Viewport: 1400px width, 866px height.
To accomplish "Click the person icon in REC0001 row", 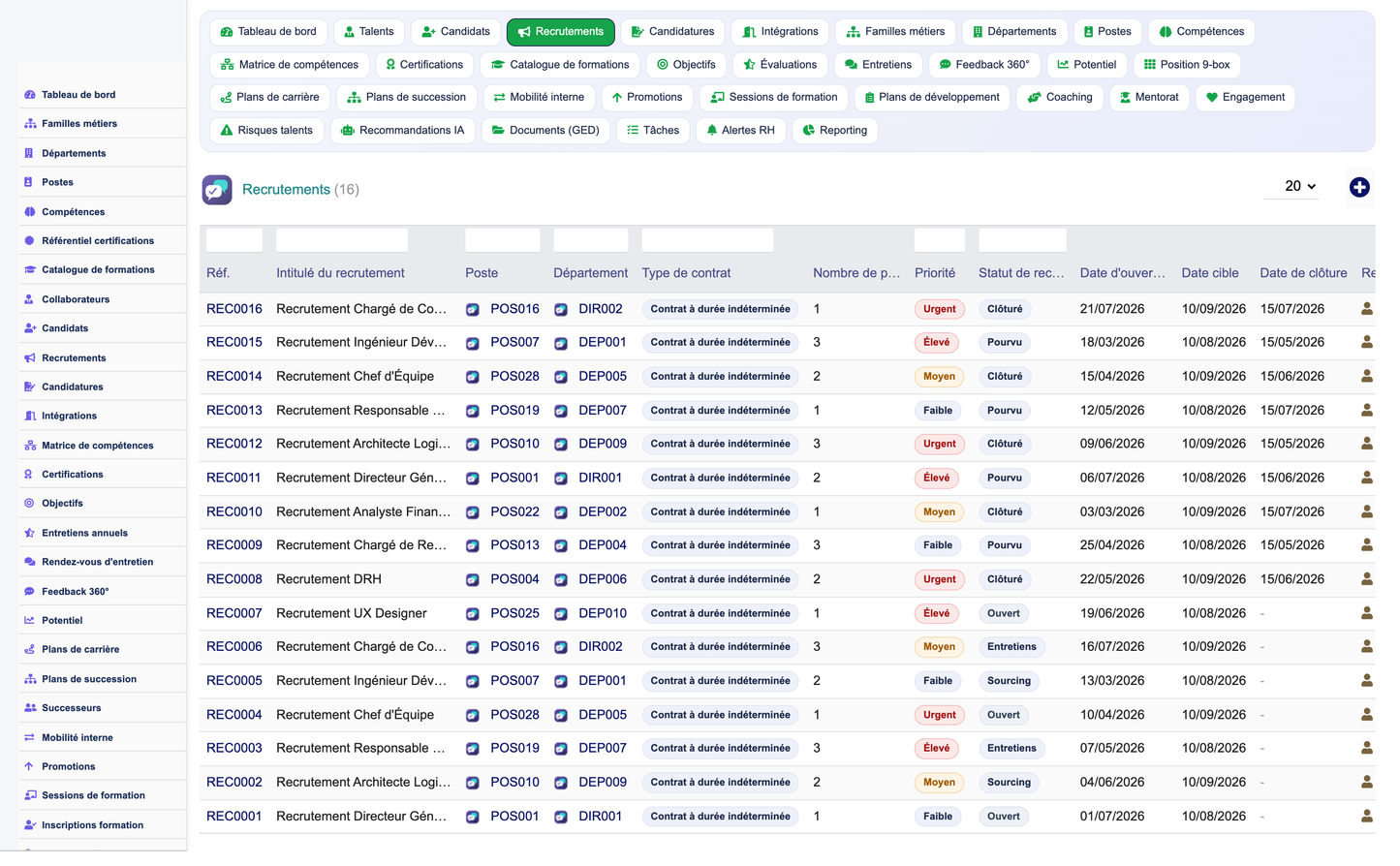I will (x=1366, y=817).
